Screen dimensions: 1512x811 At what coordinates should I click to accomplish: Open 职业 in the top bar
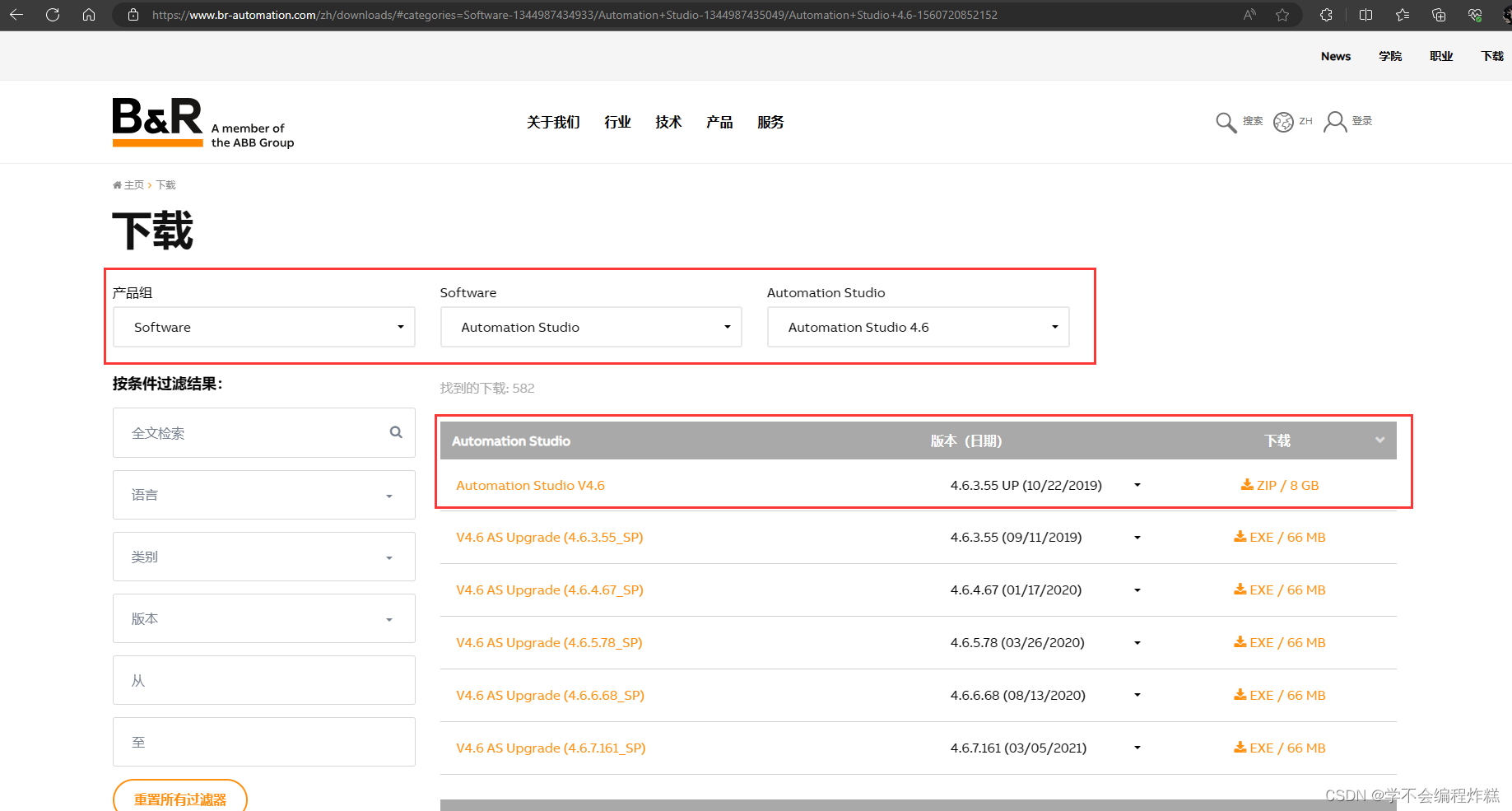(1441, 56)
